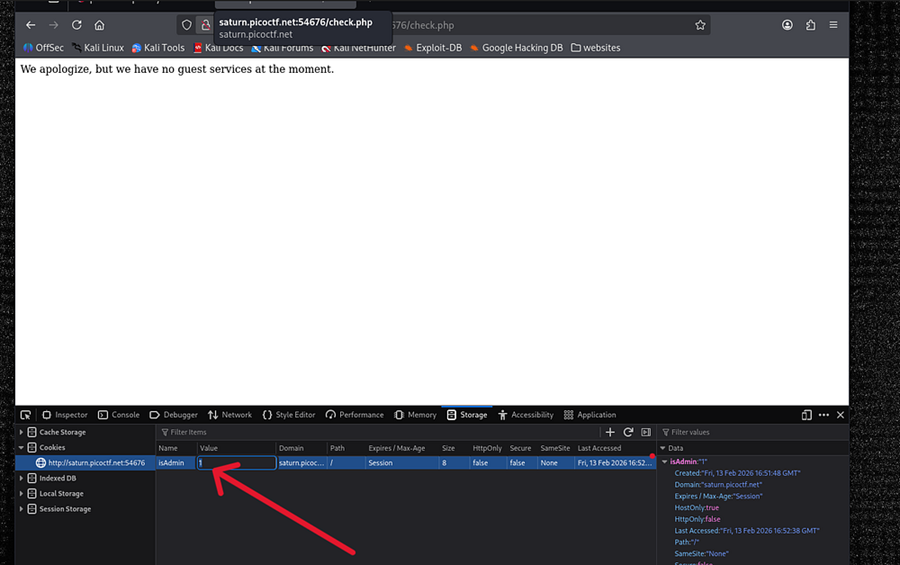This screenshot has height=565, width=900.
Task: Refresh the cookie list in Storage panel
Action: pyautogui.click(x=628, y=432)
